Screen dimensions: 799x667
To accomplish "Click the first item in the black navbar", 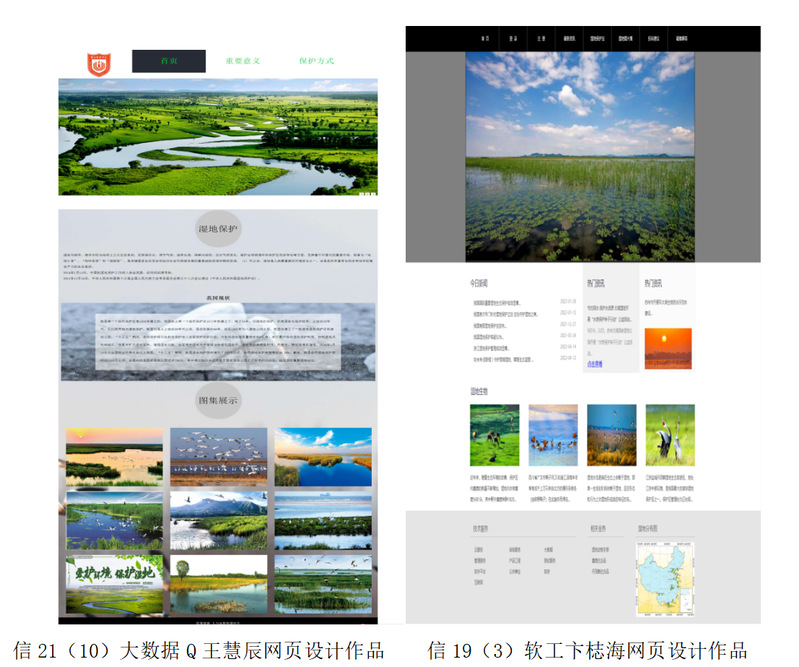I will (x=485, y=40).
